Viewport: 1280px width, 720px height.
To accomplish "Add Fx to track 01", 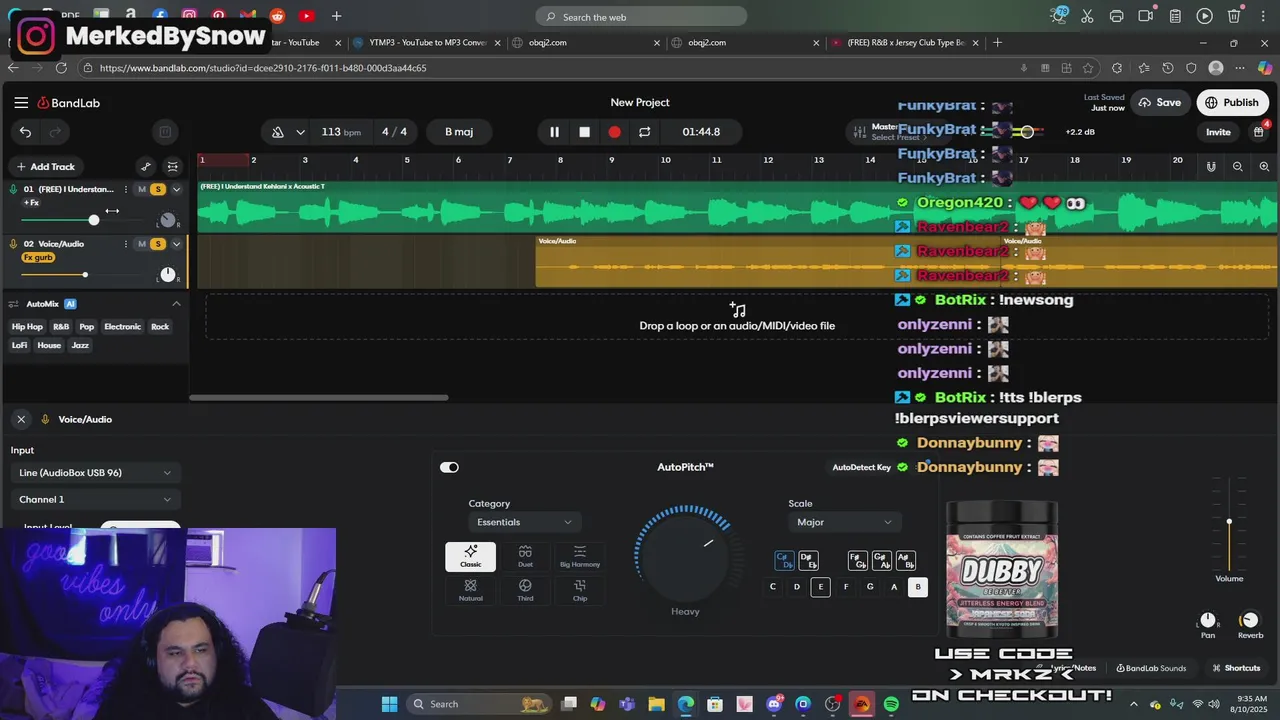I will (x=31, y=203).
